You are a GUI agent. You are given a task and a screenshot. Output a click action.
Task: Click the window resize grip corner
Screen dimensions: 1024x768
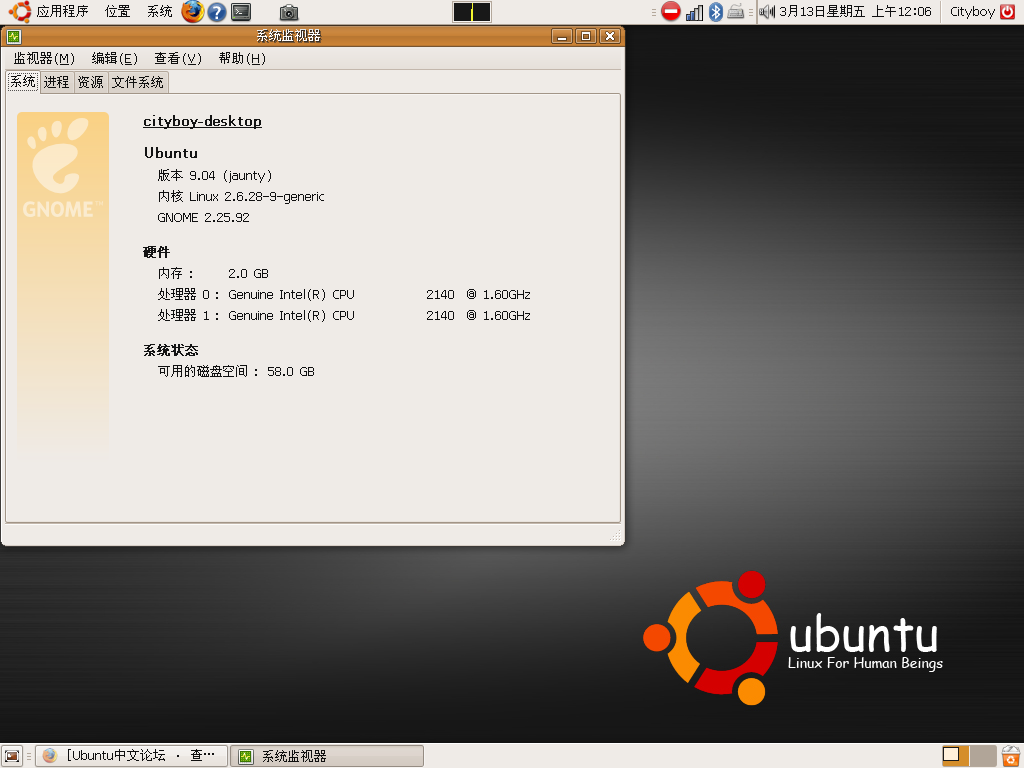pyautogui.click(x=615, y=536)
